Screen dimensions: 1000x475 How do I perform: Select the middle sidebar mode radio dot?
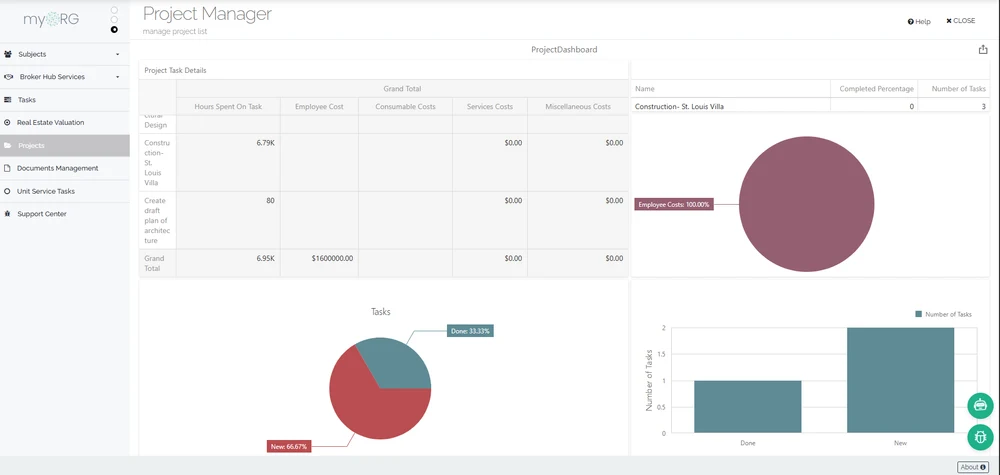click(114, 20)
